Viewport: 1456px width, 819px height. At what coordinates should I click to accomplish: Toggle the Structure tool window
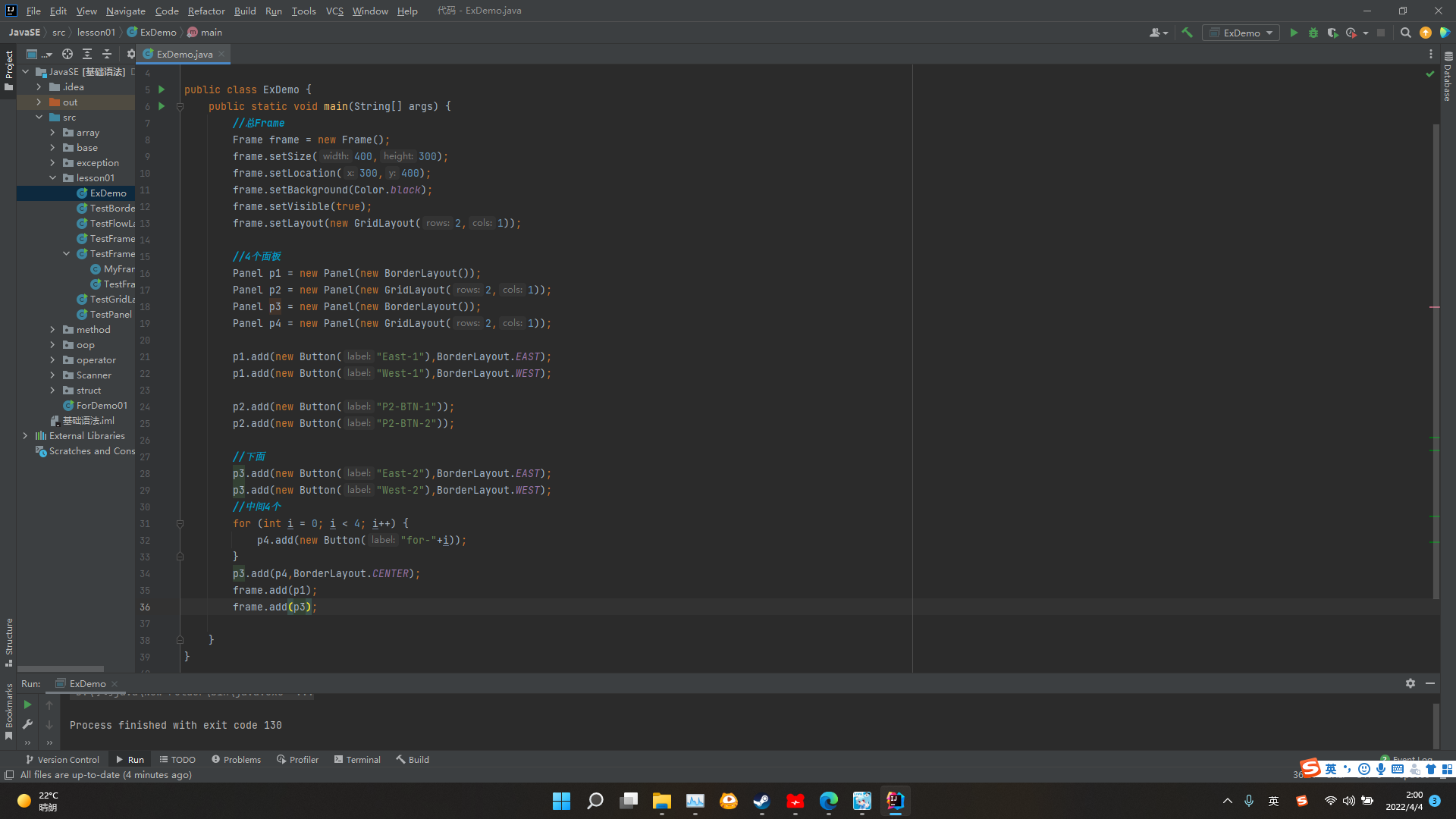tap(9, 642)
